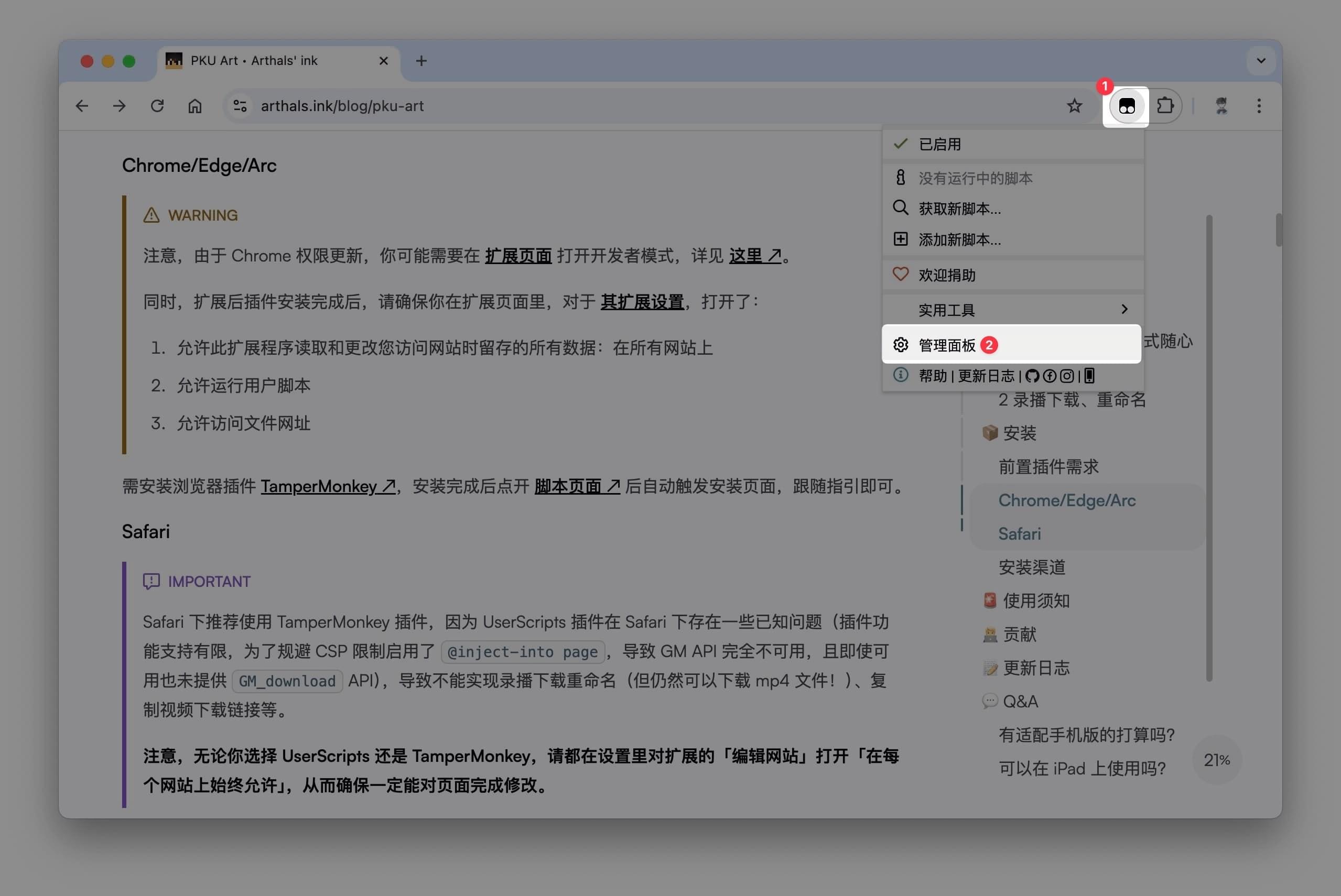Bookmark this page with the star icon

coord(1074,106)
